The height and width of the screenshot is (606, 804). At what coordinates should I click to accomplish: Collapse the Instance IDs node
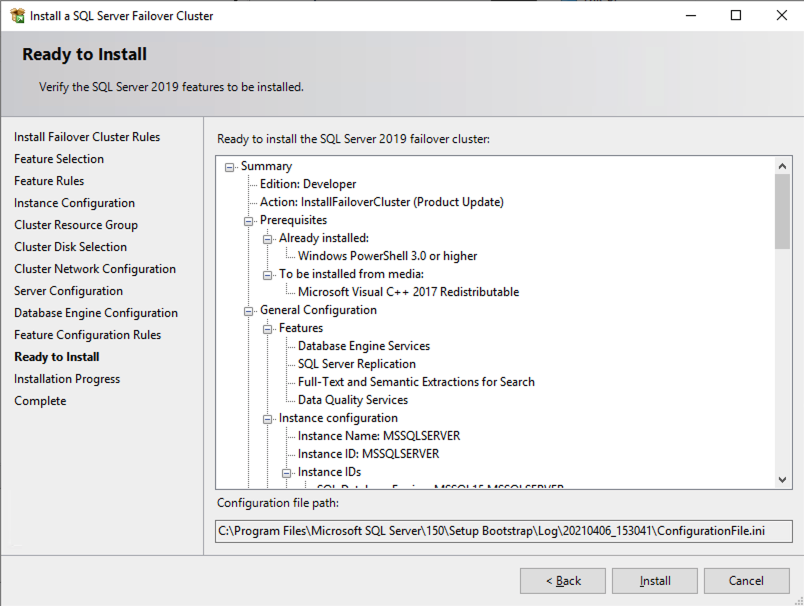(x=287, y=472)
